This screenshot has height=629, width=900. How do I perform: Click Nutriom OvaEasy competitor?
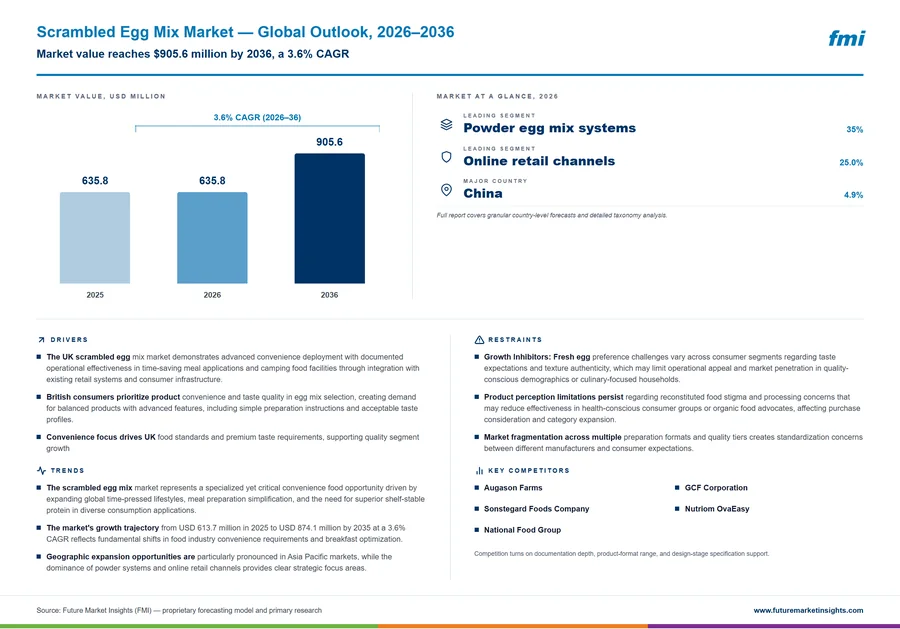(x=717, y=509)
